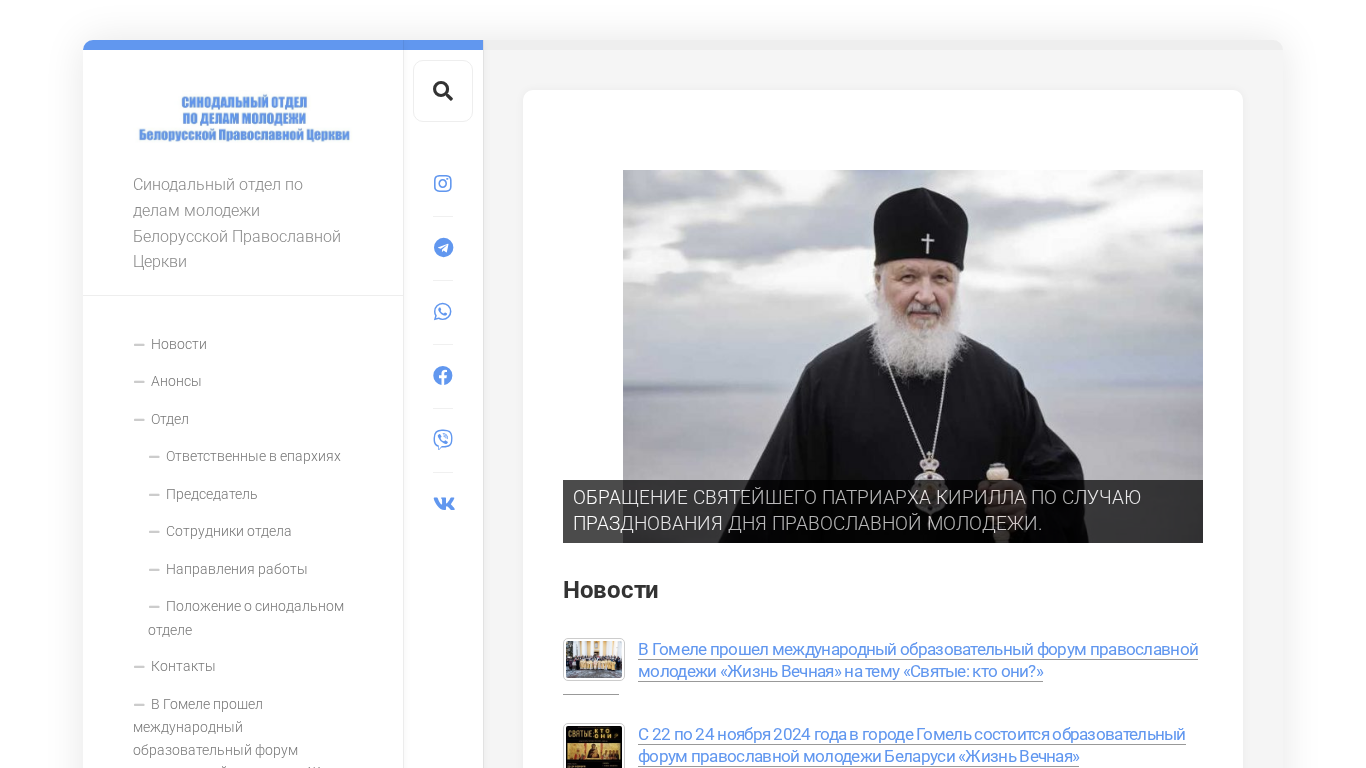The image size is (1366, 768).
Task: Open the search magnifier icon
Action: tap(443, 91)
